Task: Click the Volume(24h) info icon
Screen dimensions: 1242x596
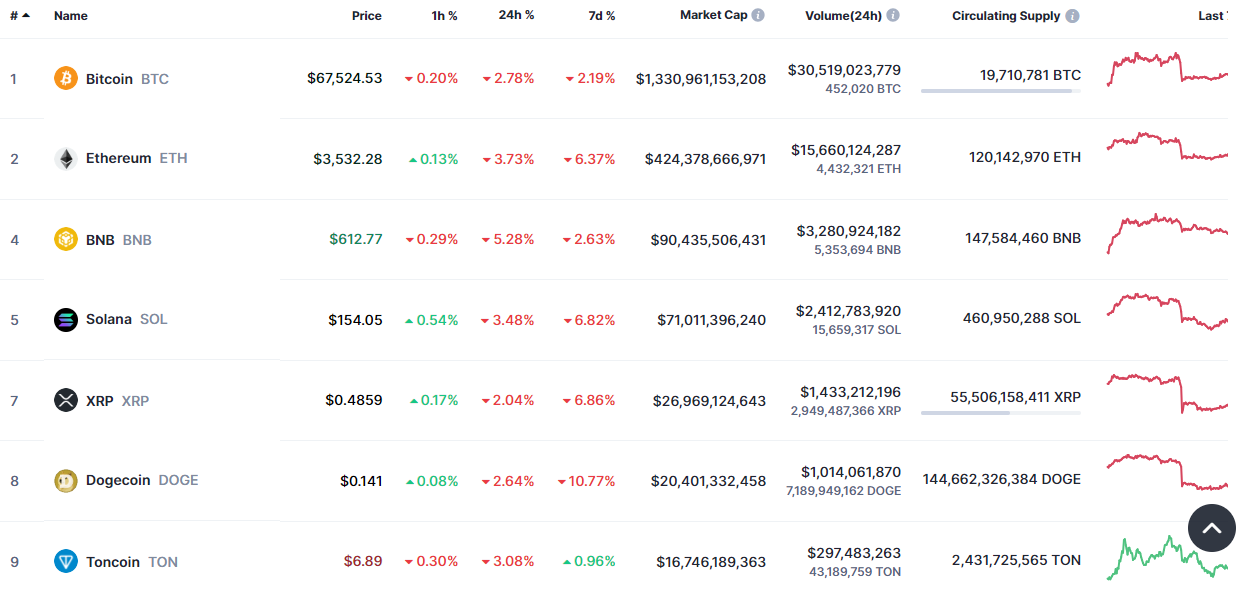Action: (x=892, y=15)
